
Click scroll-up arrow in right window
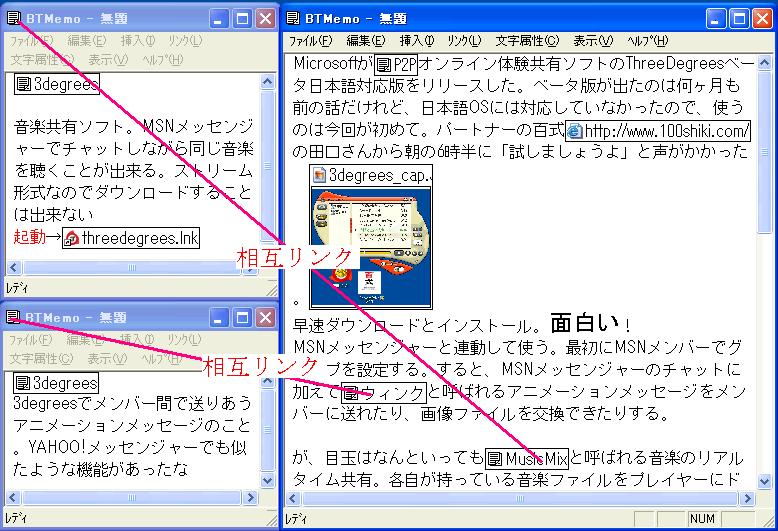pyautogui.click(x=765, y=63)
